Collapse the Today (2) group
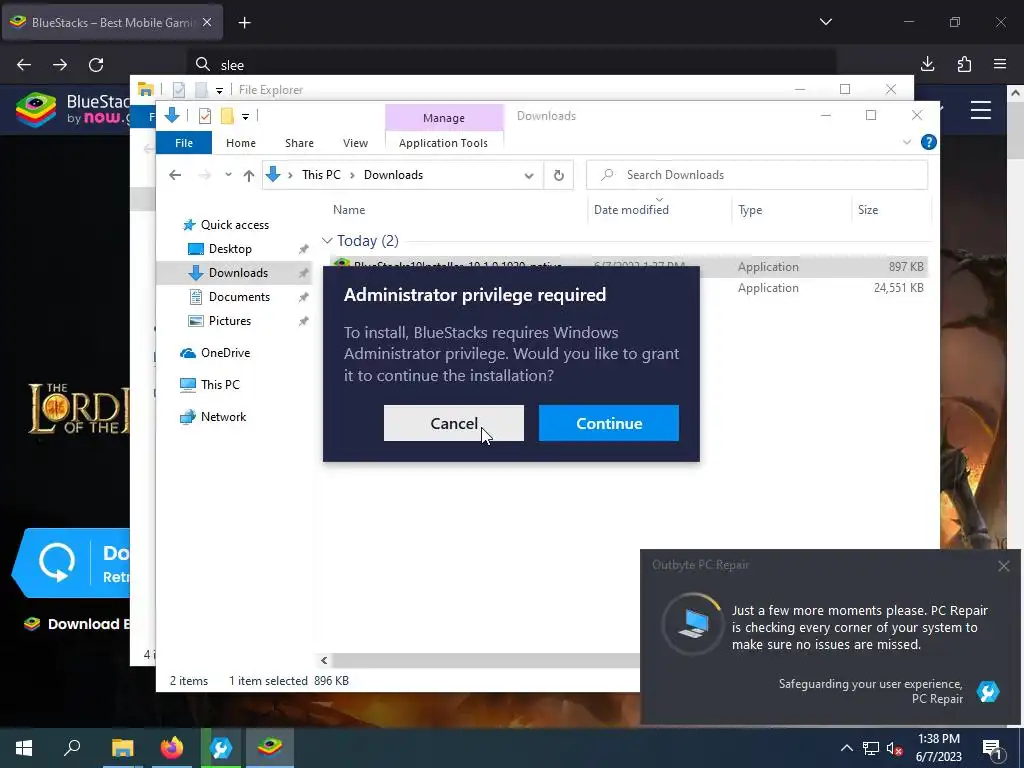The width and height of the screenshot is (1024, 768). (327, 241)
